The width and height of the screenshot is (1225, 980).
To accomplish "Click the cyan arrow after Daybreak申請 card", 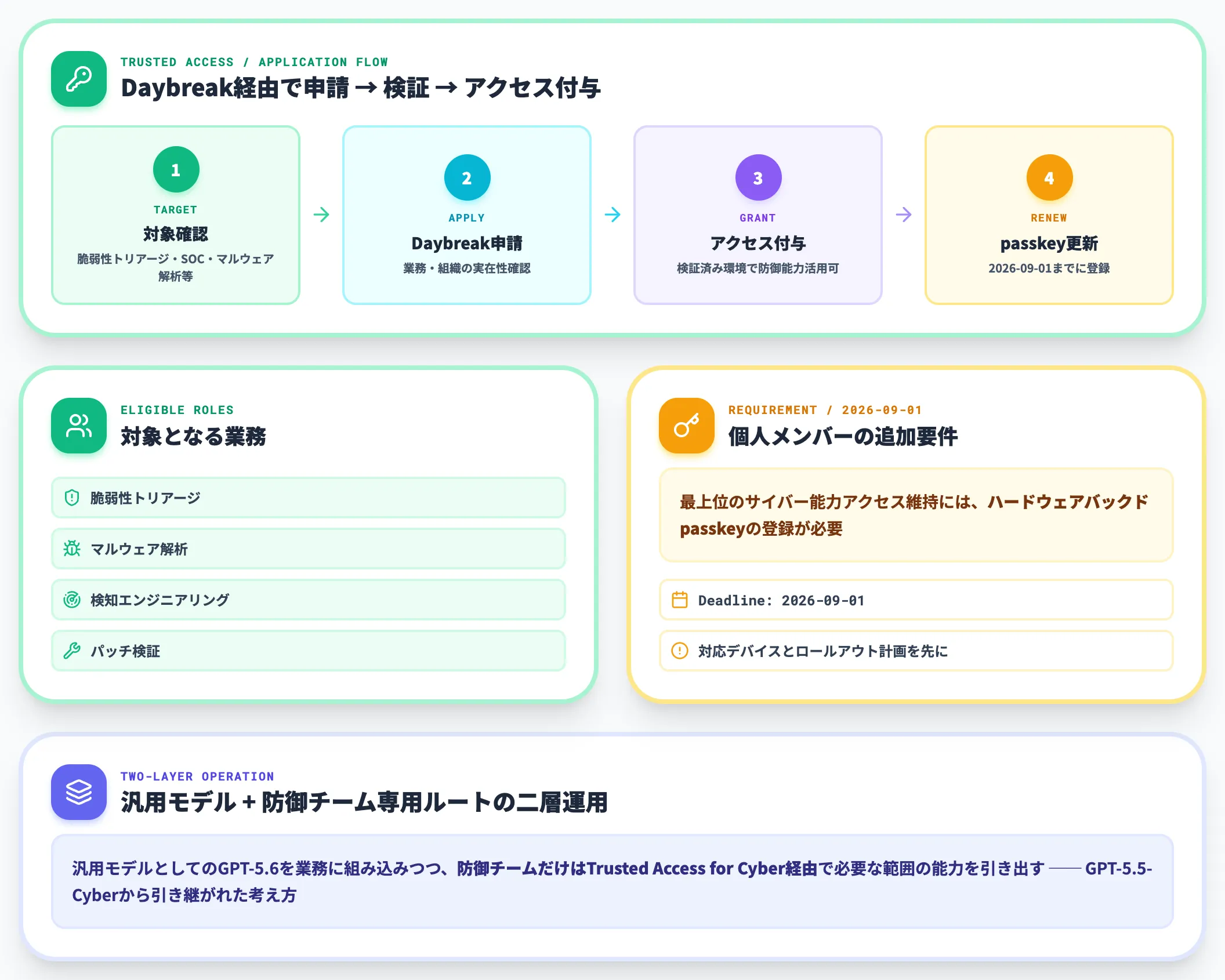I will tap(612, 215).
